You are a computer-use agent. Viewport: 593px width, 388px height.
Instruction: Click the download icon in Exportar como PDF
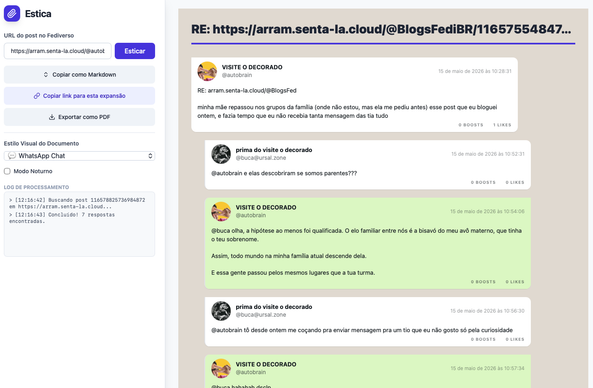52,117
